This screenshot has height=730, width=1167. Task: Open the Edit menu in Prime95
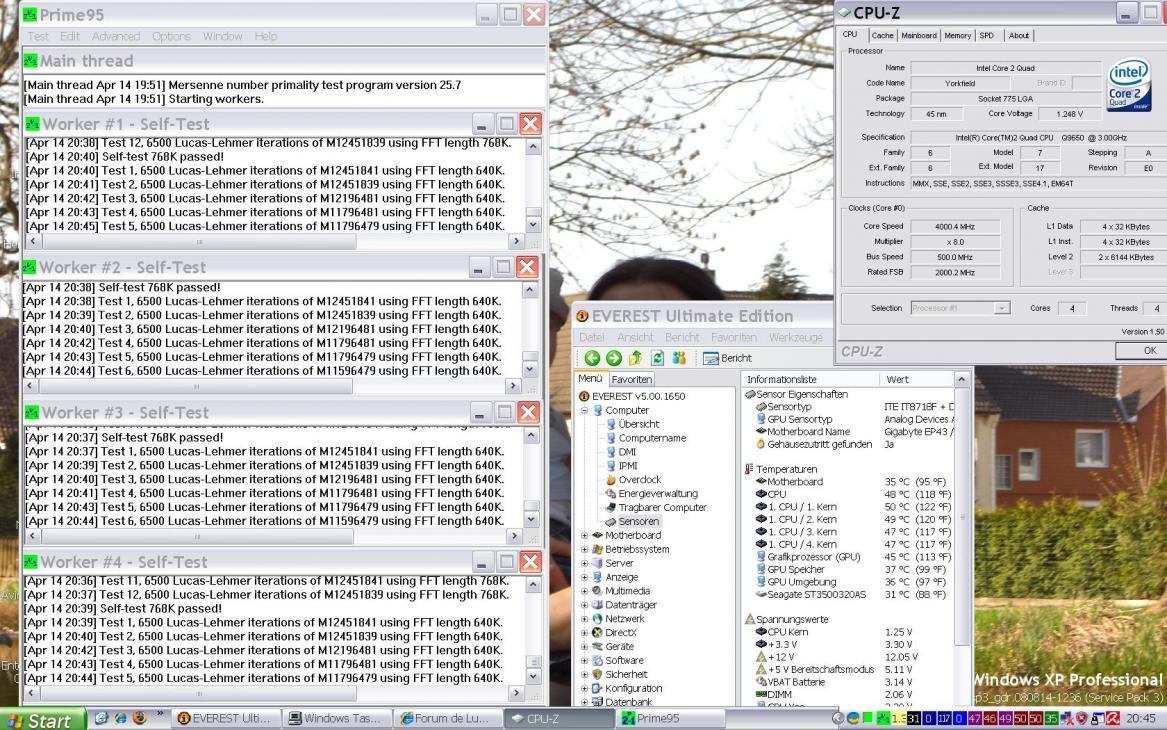click(x=70, y=36)
